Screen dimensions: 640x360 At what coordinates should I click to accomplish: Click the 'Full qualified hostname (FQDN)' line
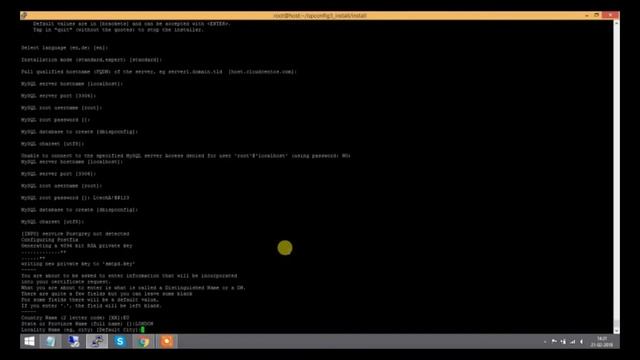(x=159, y=72)
